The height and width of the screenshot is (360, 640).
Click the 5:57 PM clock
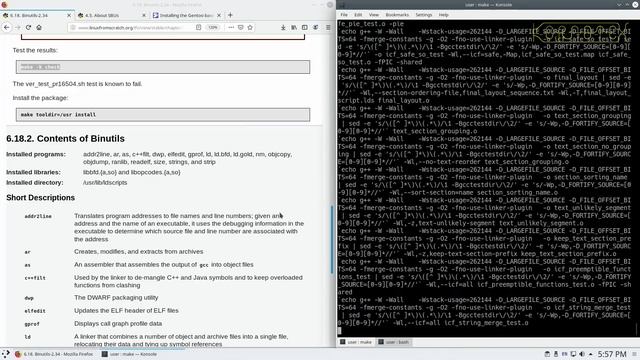pyautogui.click(x=612, y=354)
